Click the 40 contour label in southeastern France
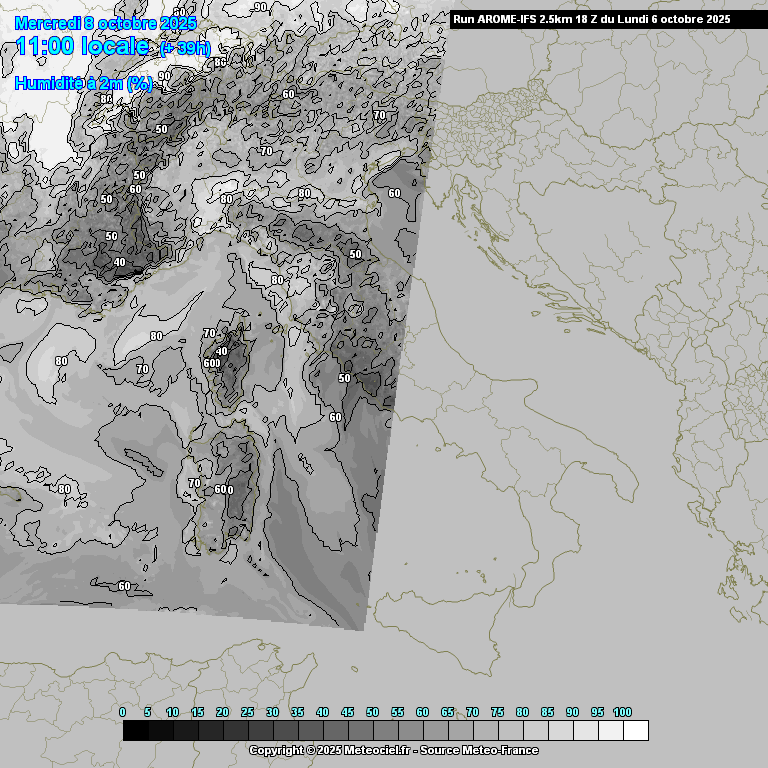The height and width of the screenshot is (768, 768). click(x=119, y=262)
